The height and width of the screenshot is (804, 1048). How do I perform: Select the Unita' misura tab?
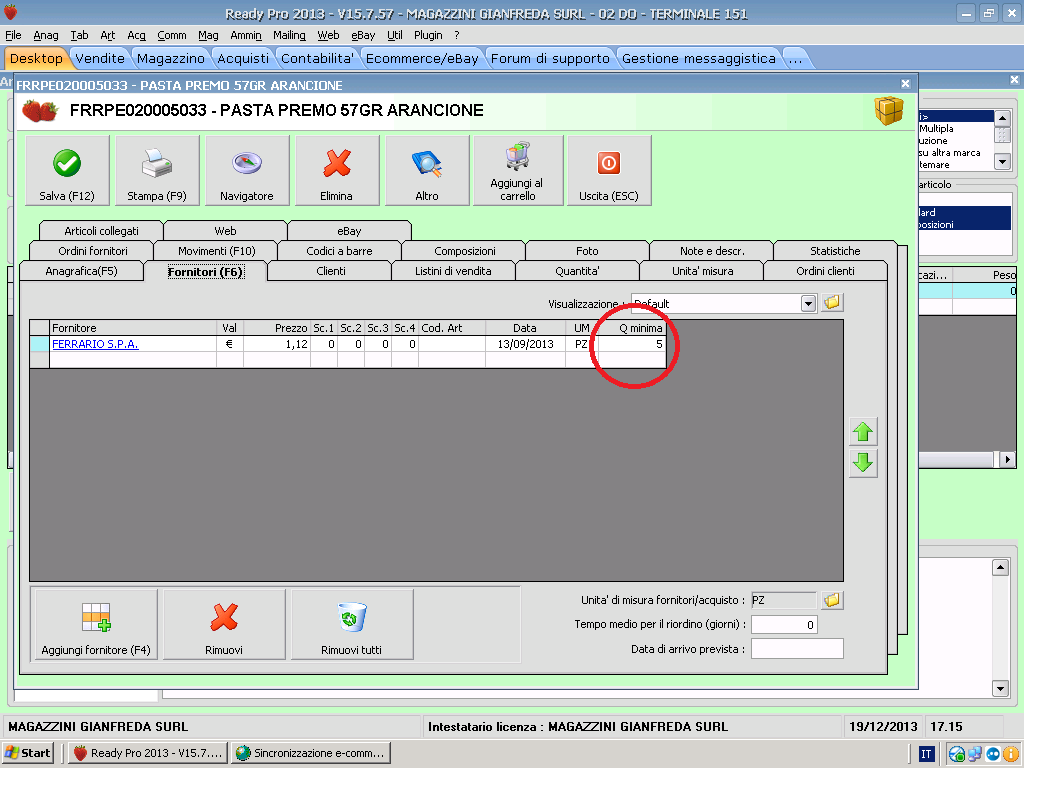pyautogui.click(x=702, y=271)
